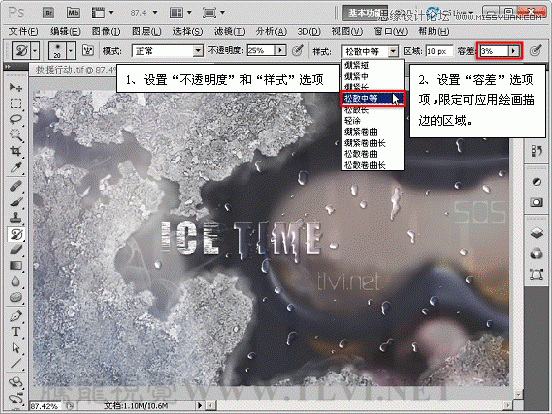Open the 编辑(E) menu
552x414 pixels.
[65, 31]
